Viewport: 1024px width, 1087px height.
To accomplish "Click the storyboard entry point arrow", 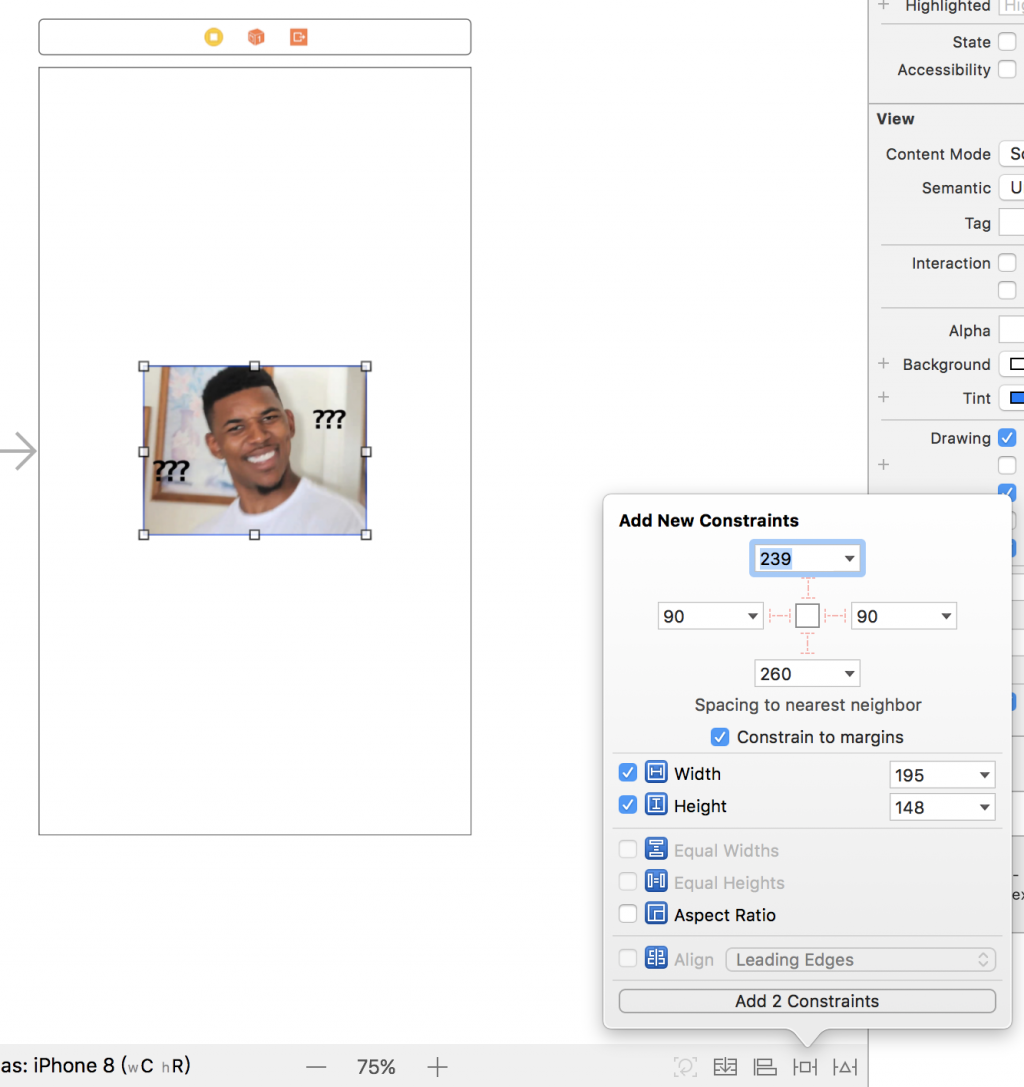I will [x=19, y=451].
